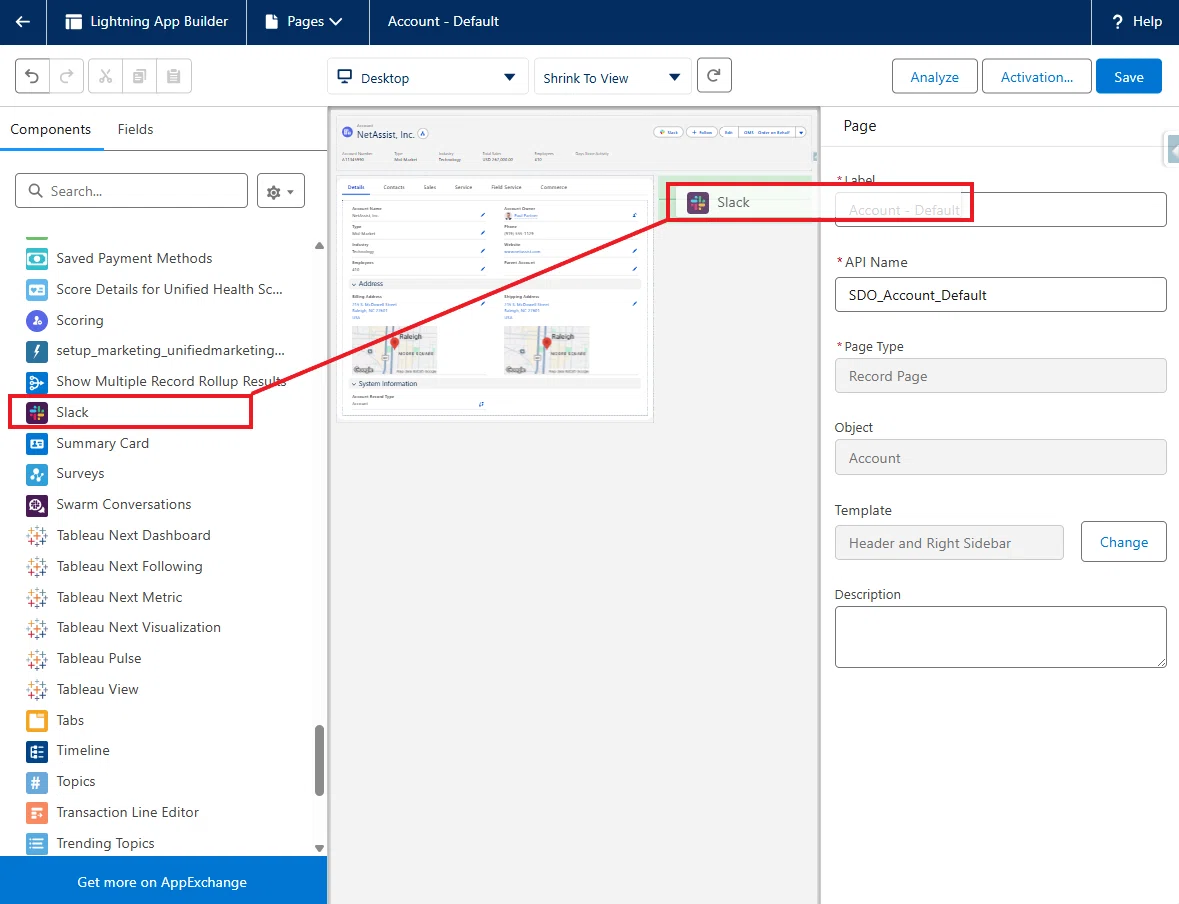Image resolution: width=1179 pixels, height=904 pixels.
Task: Click the Saved Payment Methods icon
Action: pyautogui.click(x=37, y=259)
